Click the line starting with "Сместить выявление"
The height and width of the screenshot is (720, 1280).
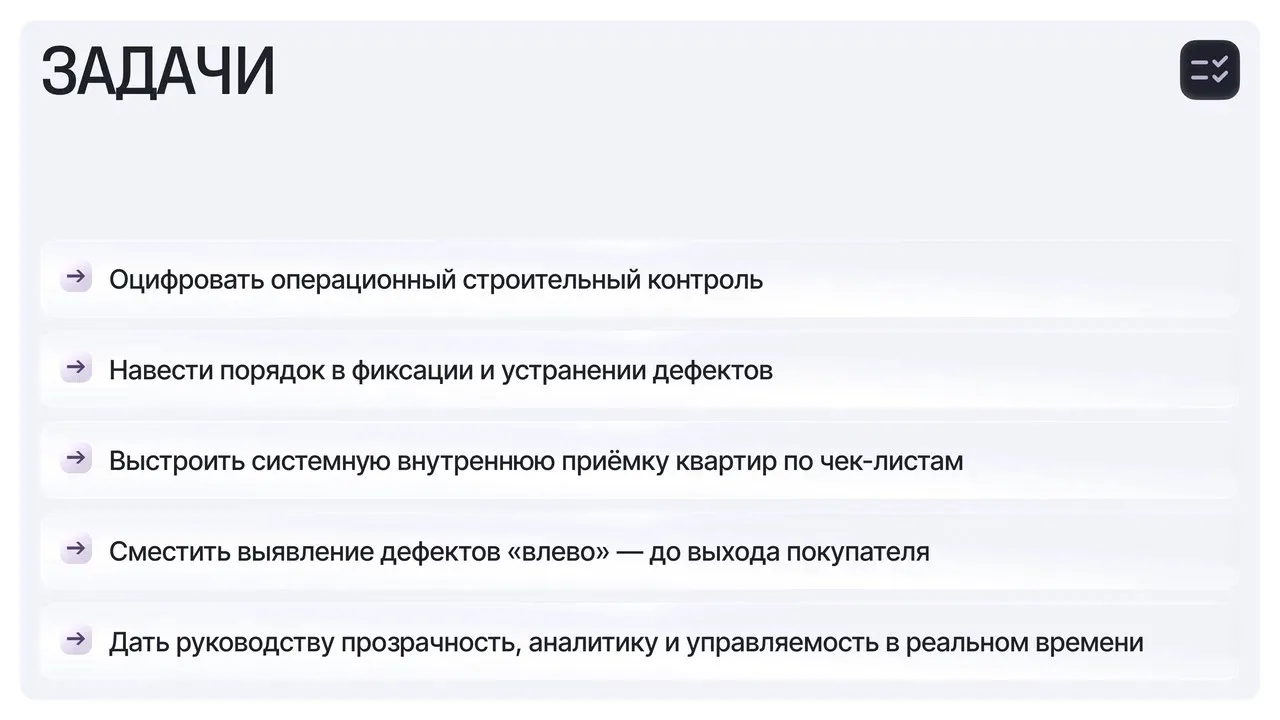pyautogui.click(x=518, y=552)
